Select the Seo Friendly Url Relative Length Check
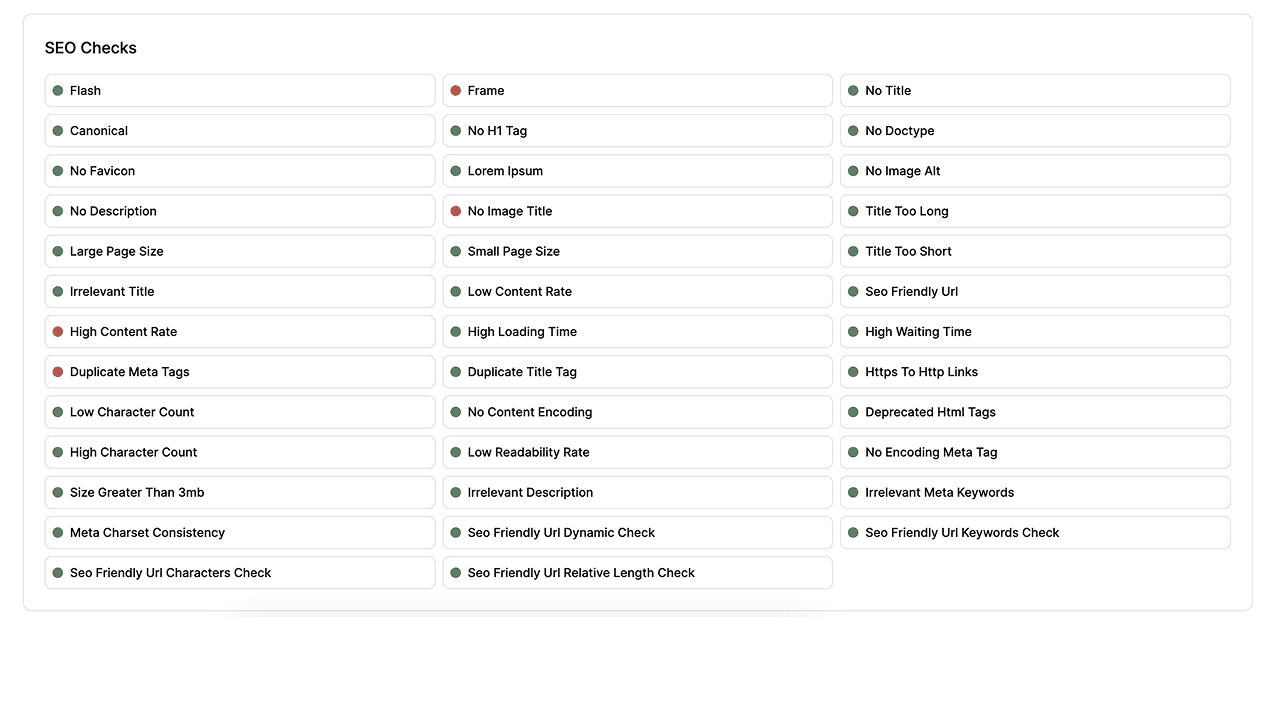 click(638, 571)
